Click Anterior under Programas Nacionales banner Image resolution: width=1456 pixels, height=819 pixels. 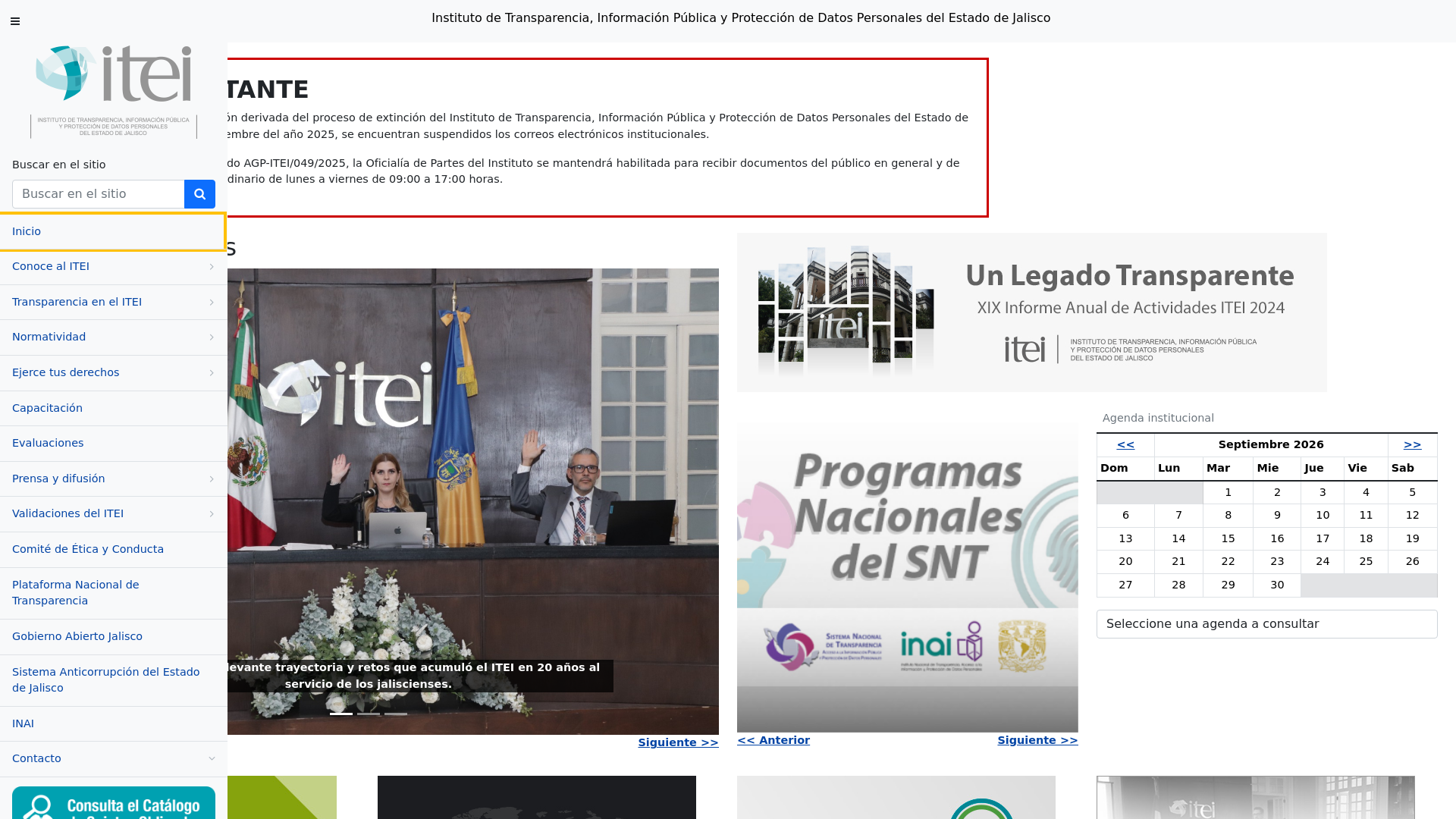click(x=773, y=741)
